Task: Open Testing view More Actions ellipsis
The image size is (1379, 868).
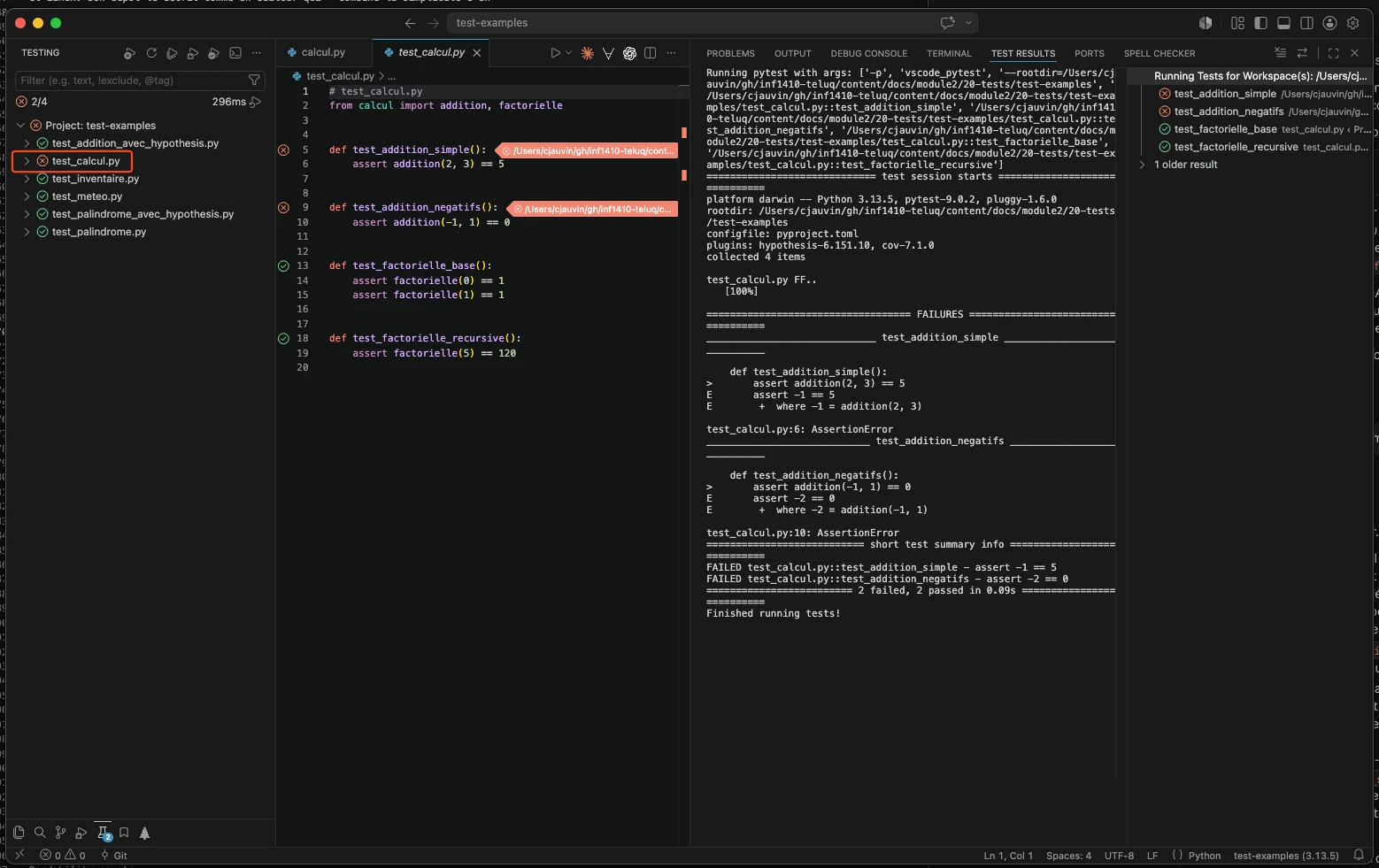Action: tap(257, 53)
